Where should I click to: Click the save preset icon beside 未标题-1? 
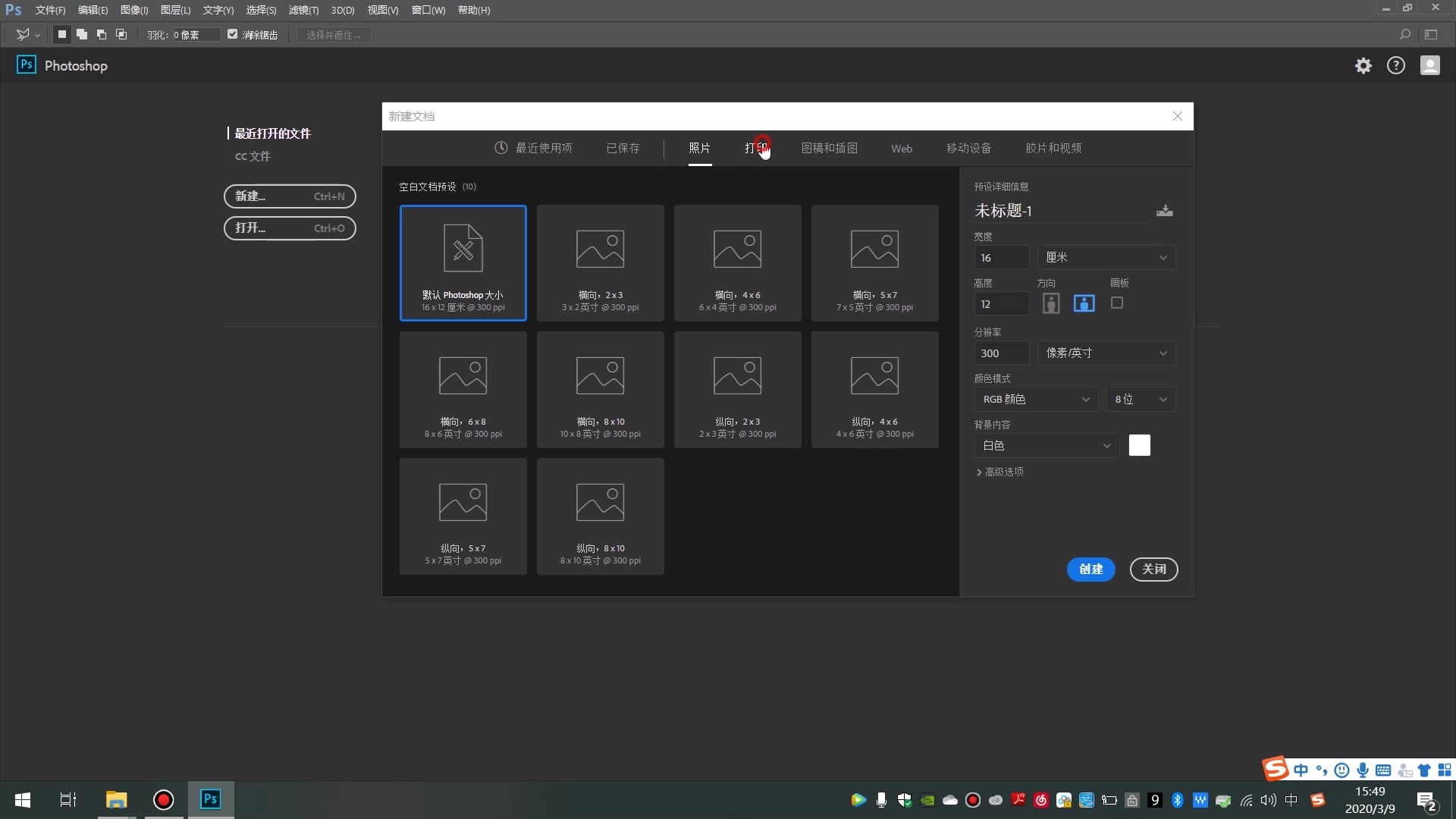coord(1164,211)
